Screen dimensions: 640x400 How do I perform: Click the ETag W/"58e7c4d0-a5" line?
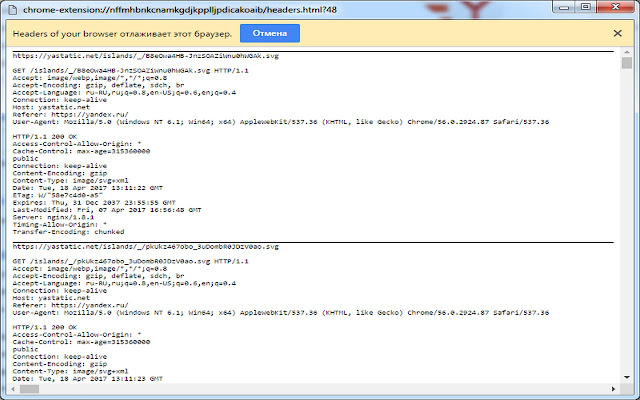pos(58,195)
